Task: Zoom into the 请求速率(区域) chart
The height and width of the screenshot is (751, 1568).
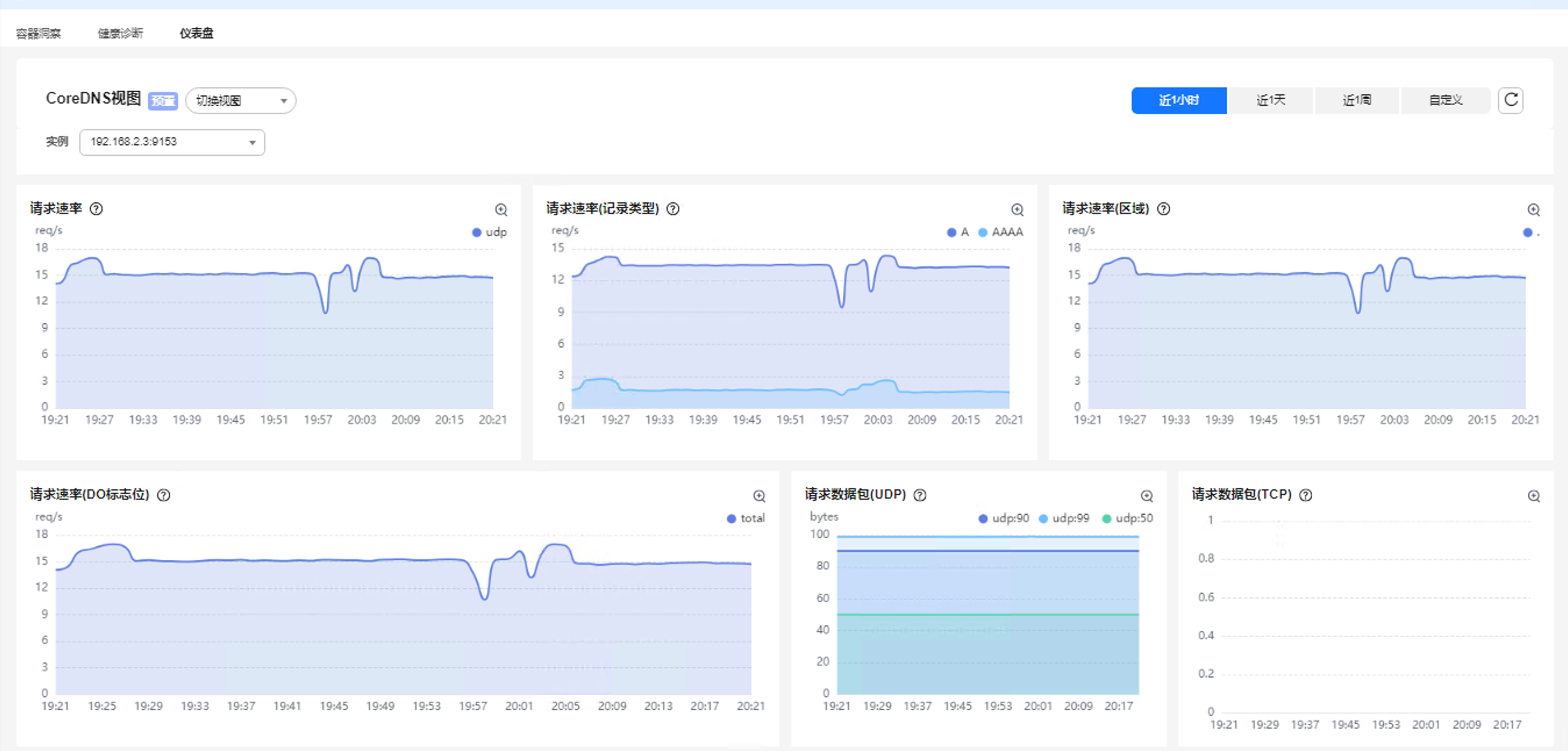Action: tap(1533, 209)
